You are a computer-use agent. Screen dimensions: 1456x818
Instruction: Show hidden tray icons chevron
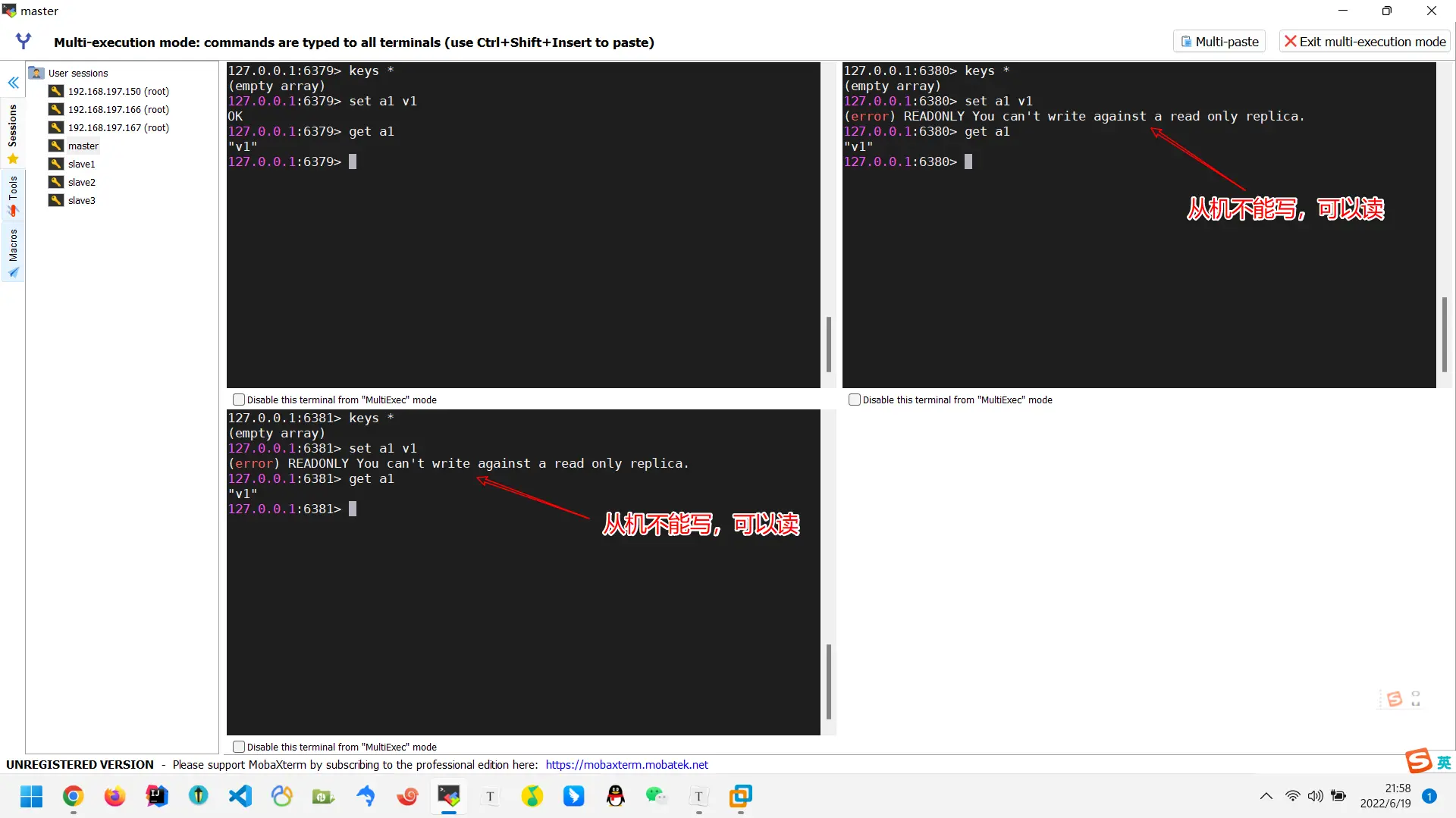tap(1266, 796)
